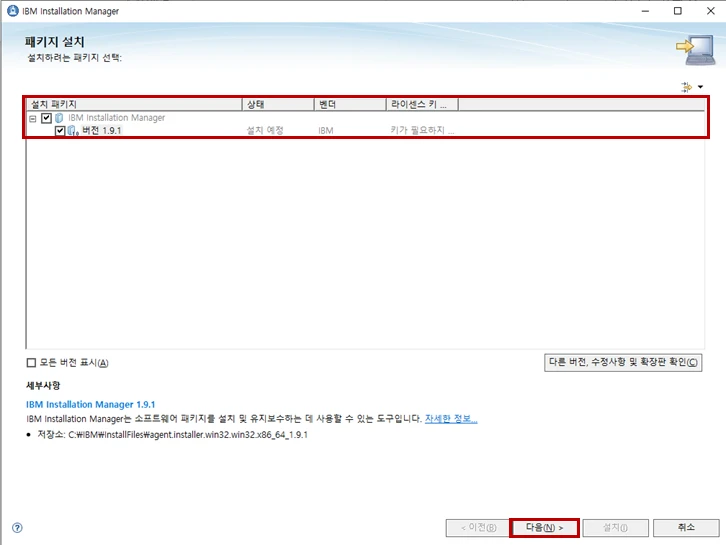
Task: Click the 버전 1.9.1 version icon
Action: coord(73,131)
